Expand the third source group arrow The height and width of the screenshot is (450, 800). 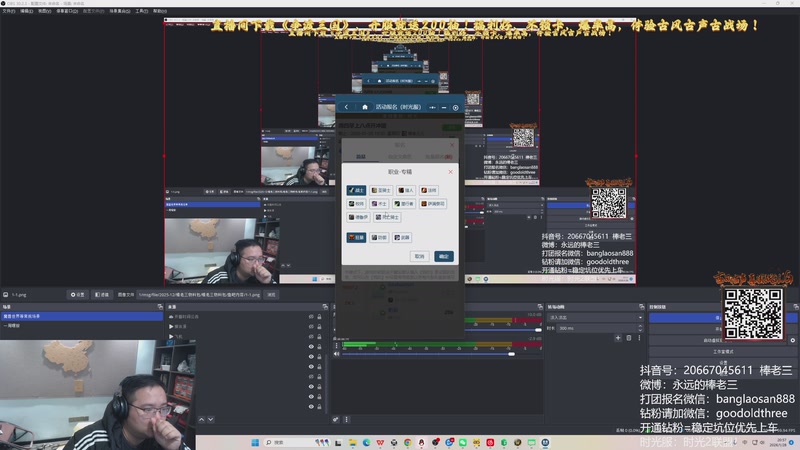[171, 336]
